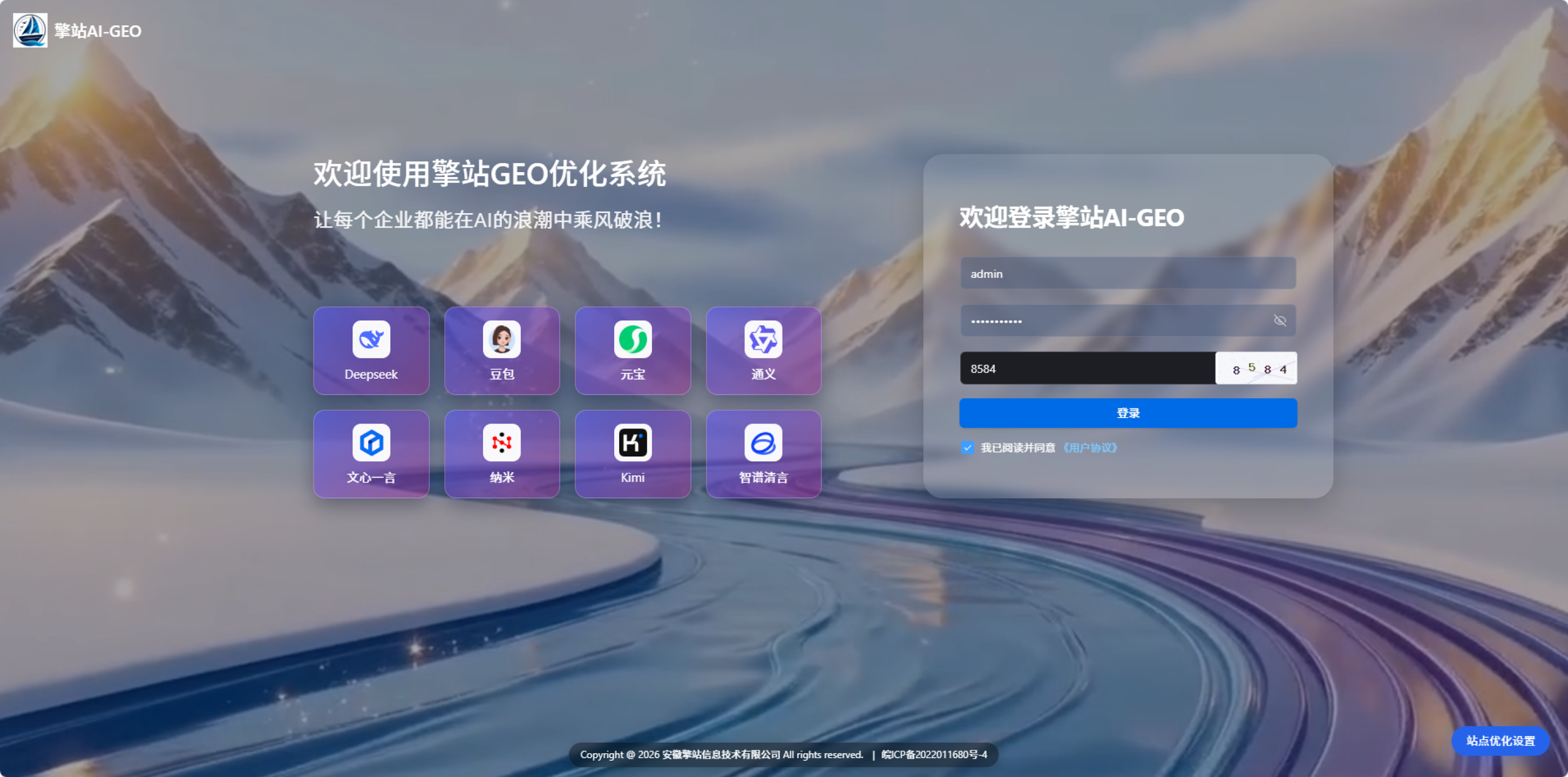Click the 擎站AI-GEO header title text
The image size is (1568, 777).
pos(98,31)
